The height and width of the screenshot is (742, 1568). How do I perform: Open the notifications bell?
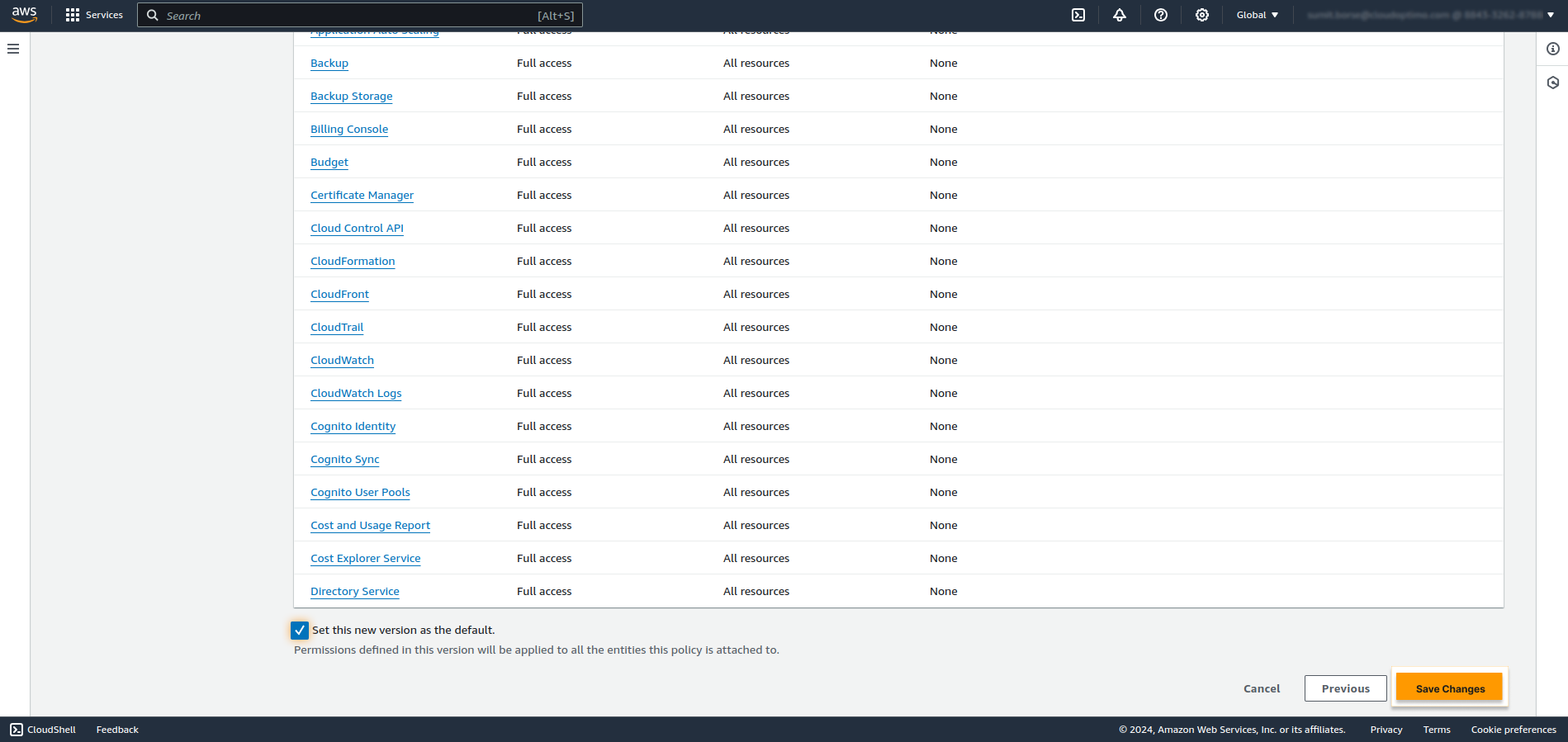[1120, 15]
